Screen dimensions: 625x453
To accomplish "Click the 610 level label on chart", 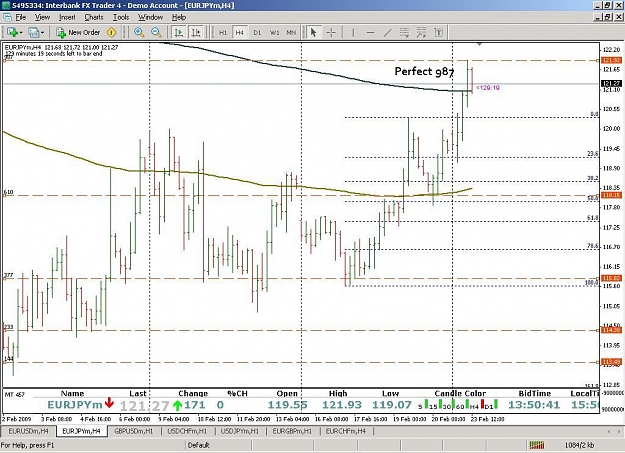I will click(x=8, y=192).
